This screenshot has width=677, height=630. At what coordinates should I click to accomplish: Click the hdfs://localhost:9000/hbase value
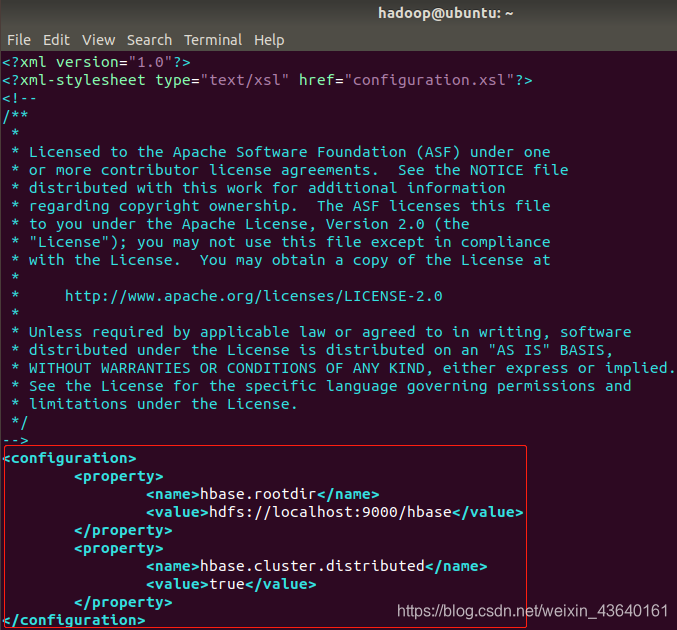pos(330,512)
